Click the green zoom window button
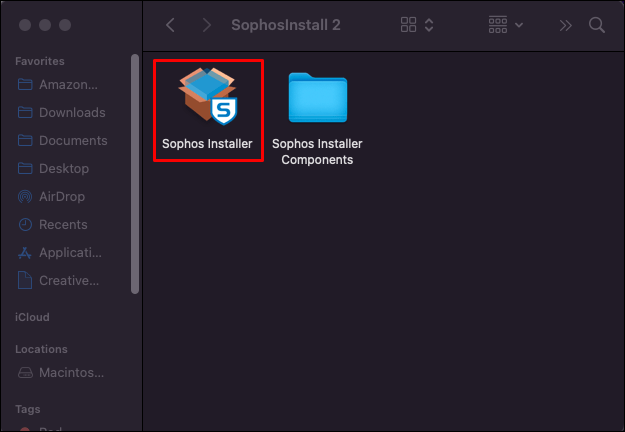This screenshot has height=432, width=625. [65, 25]
